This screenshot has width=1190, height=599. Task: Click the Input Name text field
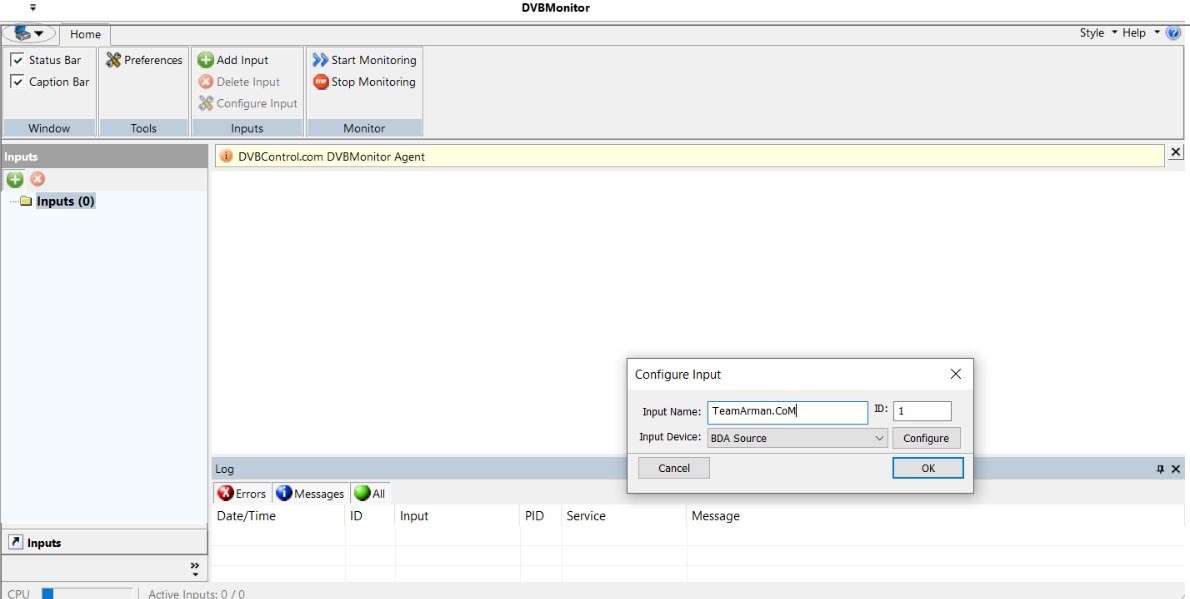click(x=787, y=411)
